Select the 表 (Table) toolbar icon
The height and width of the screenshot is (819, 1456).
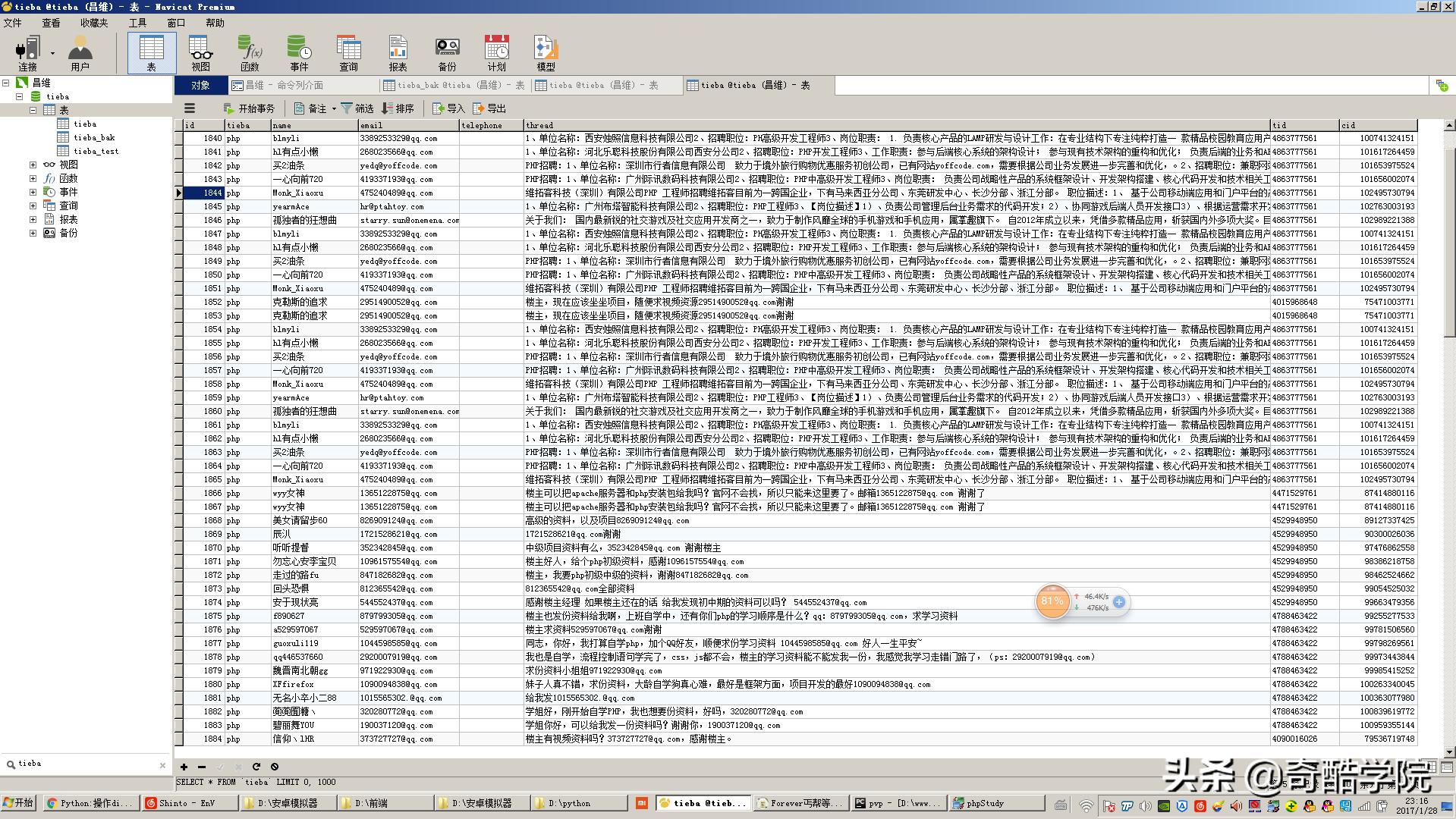click(x=151, y=53)
